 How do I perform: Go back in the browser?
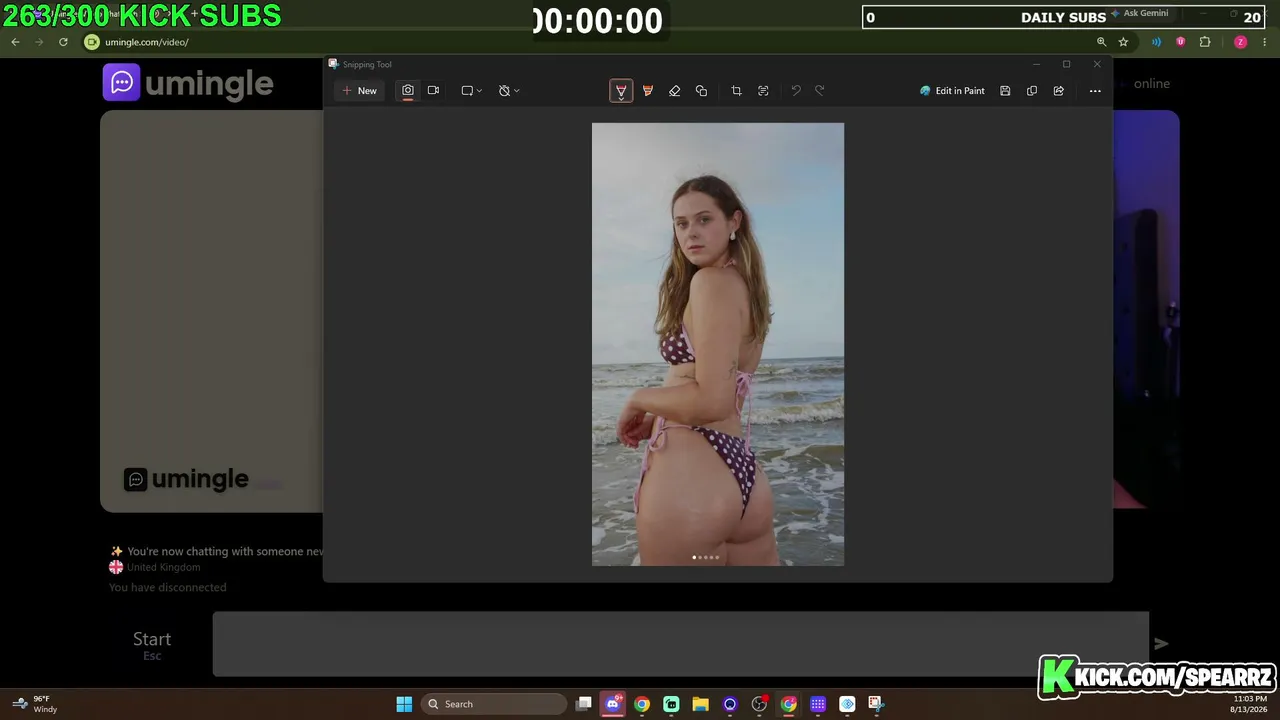pyautogui.click(x=15, y=42)
